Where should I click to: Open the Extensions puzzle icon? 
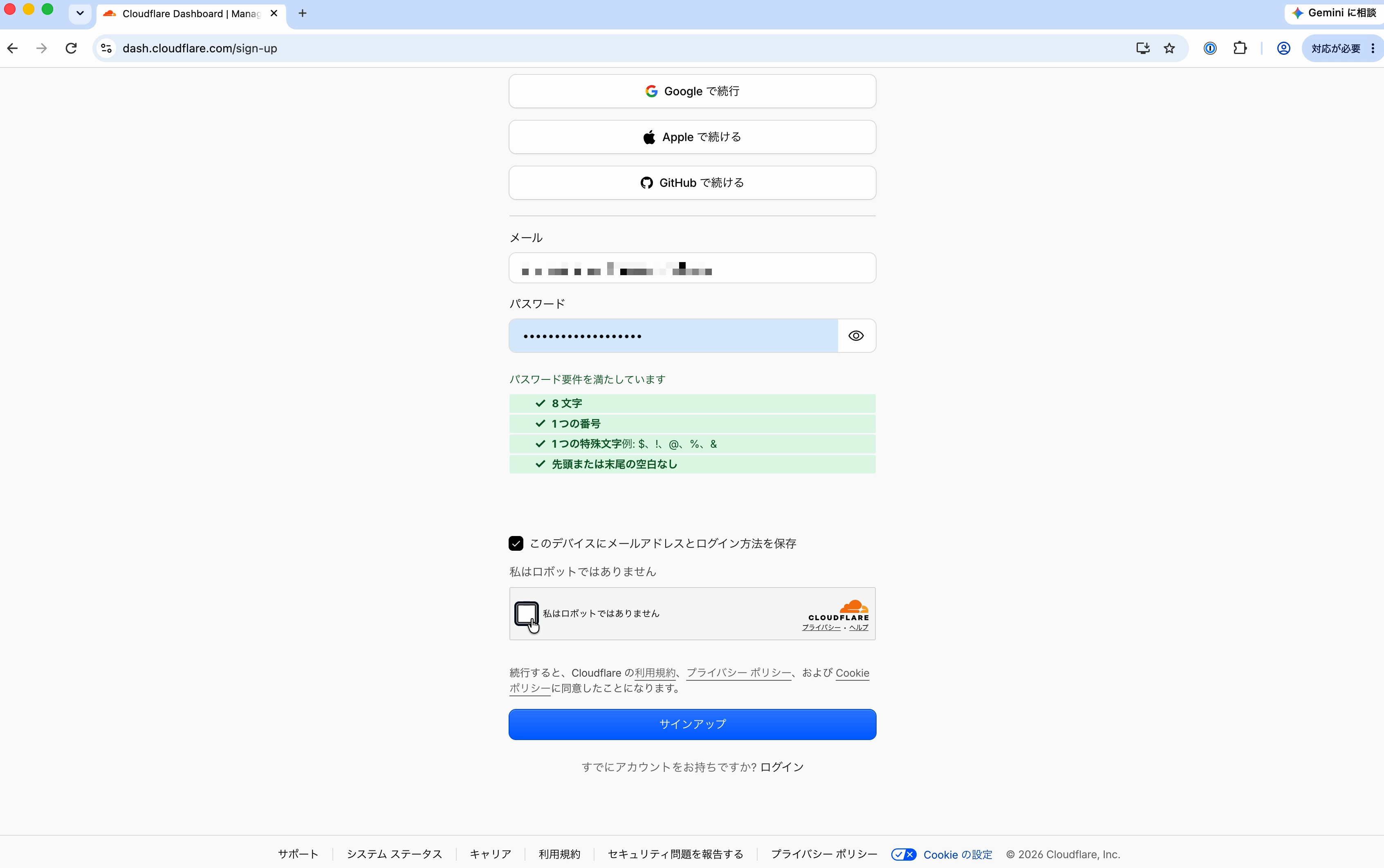(1240, 48)
